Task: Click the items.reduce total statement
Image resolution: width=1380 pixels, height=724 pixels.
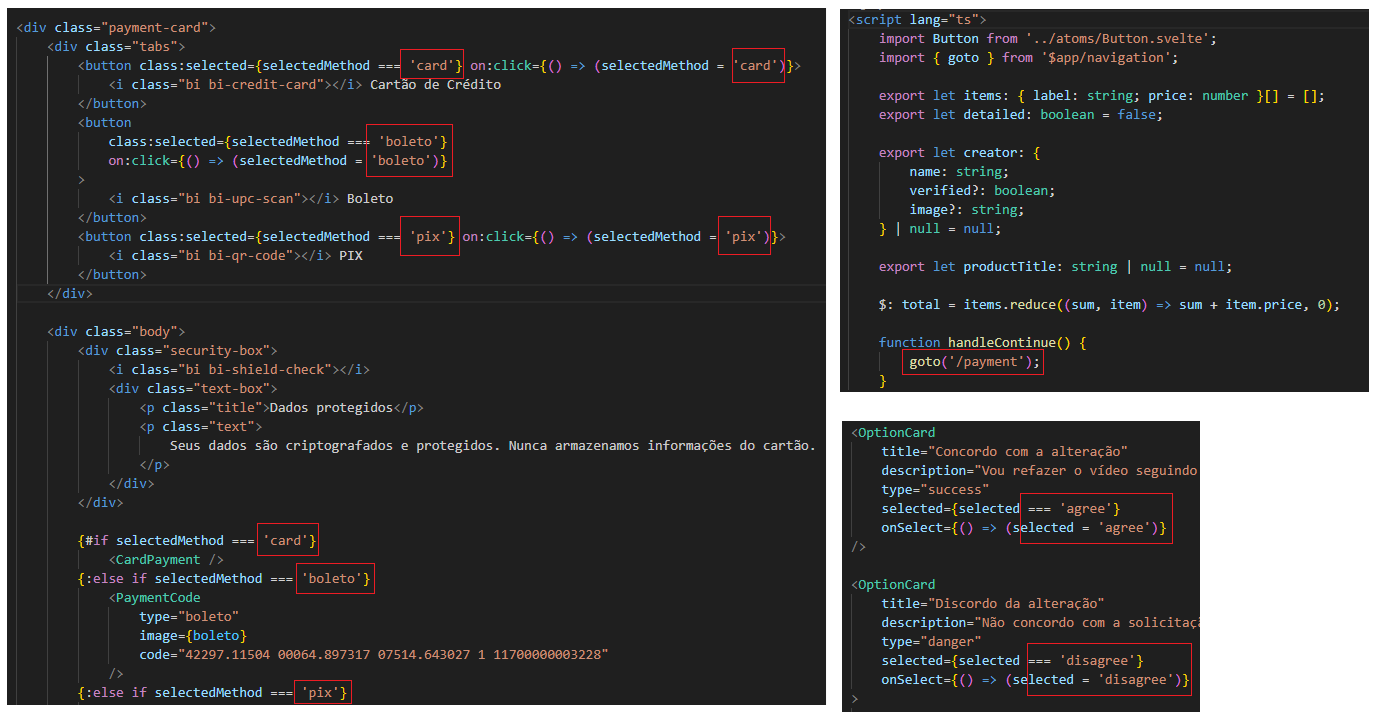Action: point(1108,305)
